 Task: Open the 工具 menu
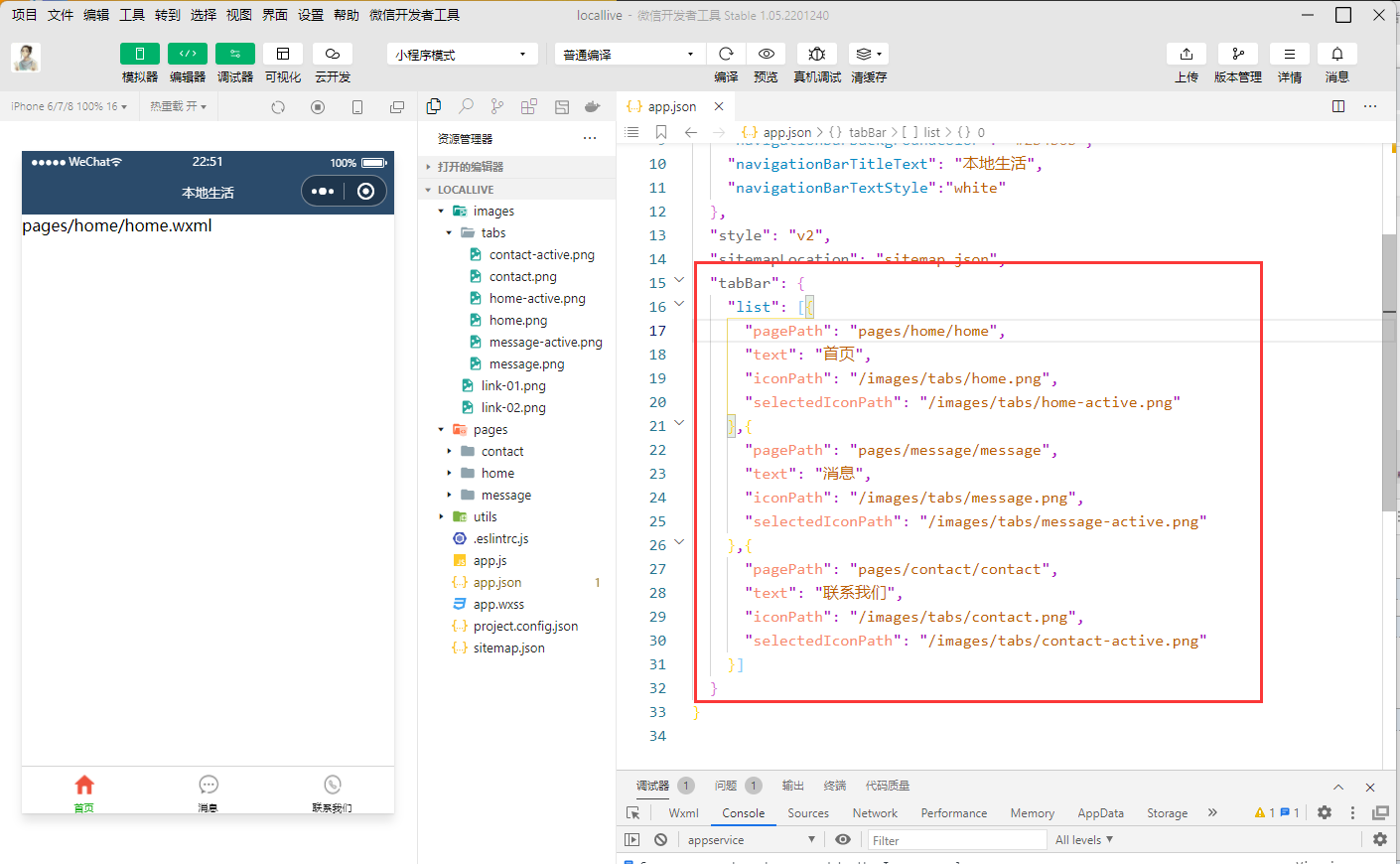(x=132, y=15)
